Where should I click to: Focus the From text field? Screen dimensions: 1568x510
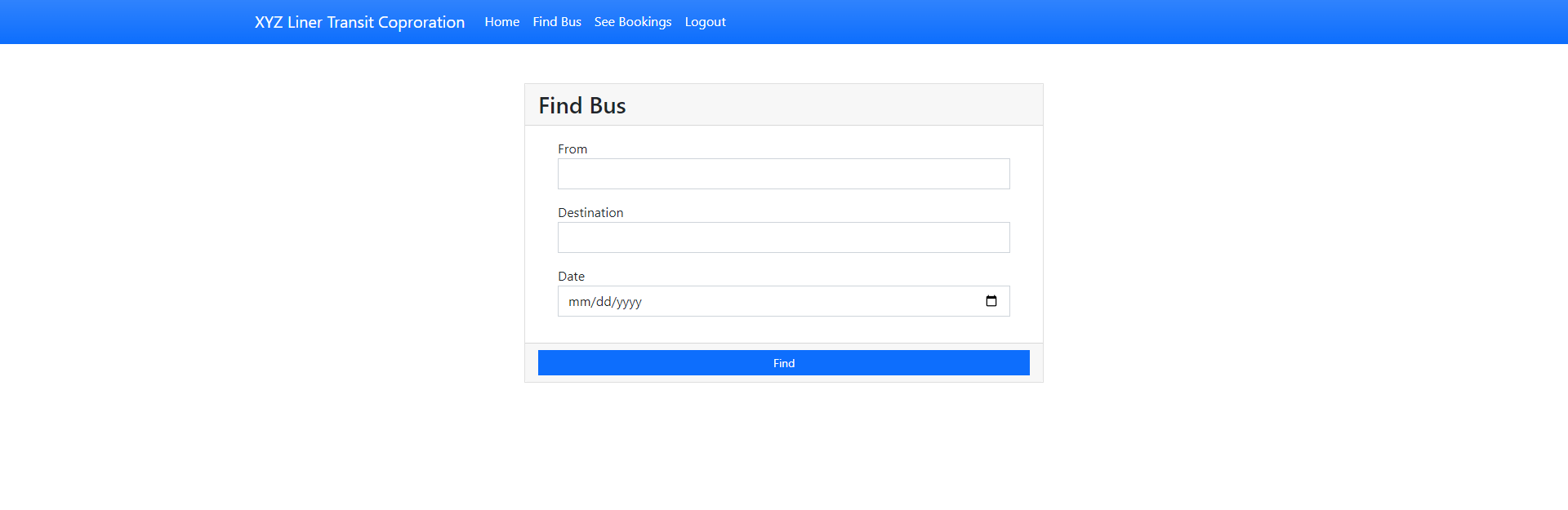tap(783, 174)
